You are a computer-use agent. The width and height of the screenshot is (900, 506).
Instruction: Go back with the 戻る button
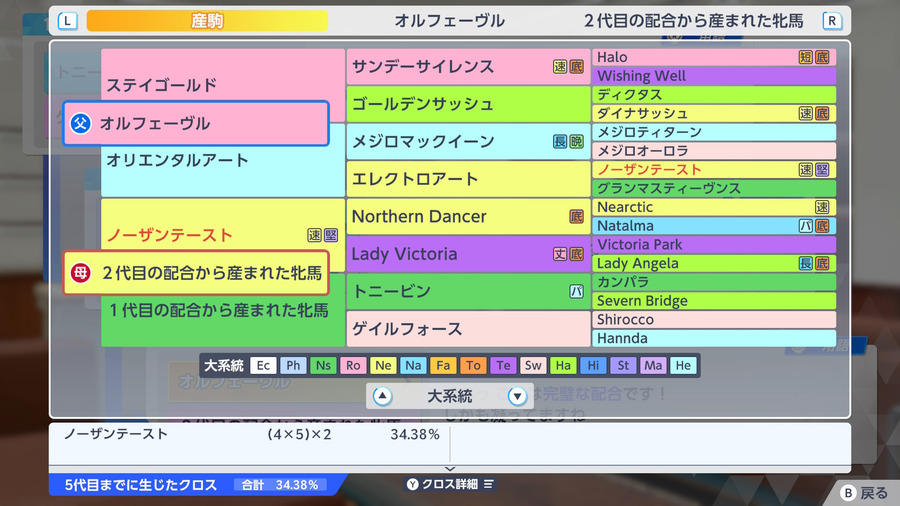tap(865, 493)
